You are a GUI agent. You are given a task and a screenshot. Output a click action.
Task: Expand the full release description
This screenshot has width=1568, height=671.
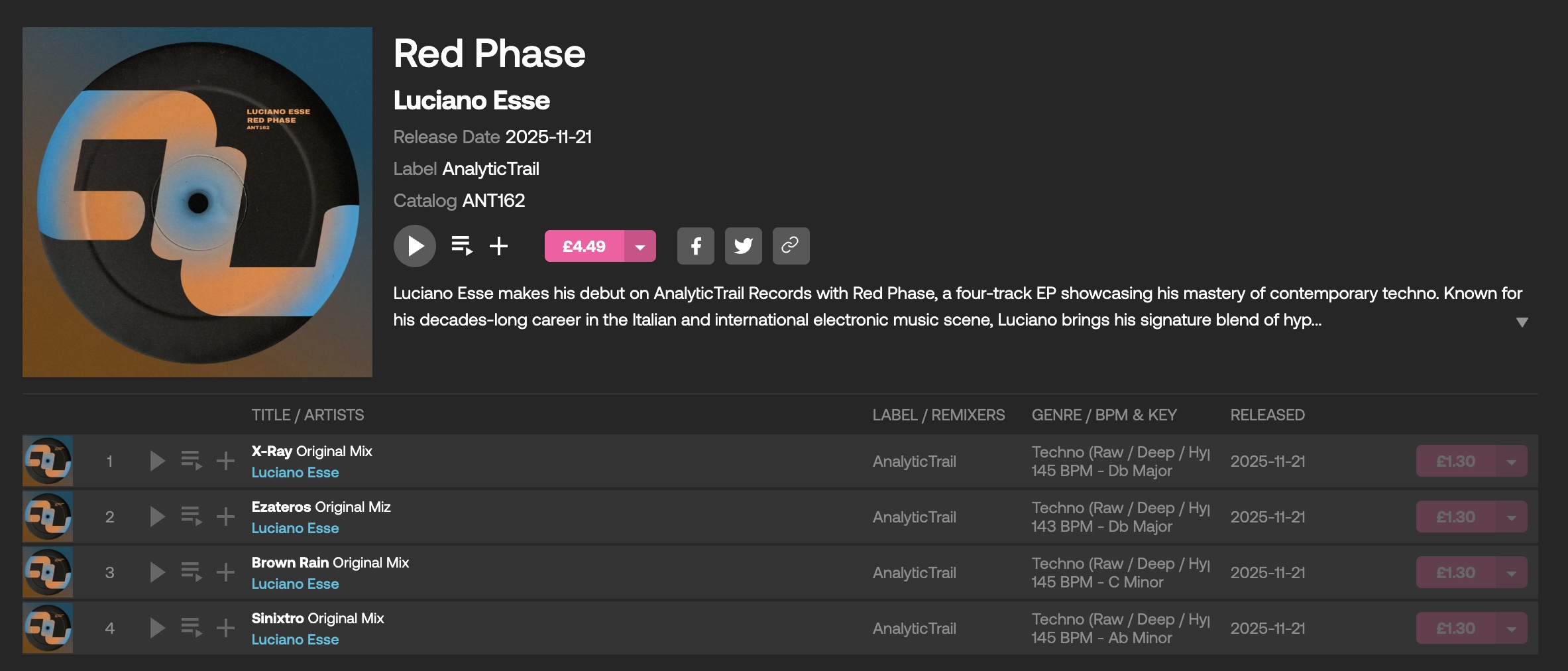pos(1522,322)
